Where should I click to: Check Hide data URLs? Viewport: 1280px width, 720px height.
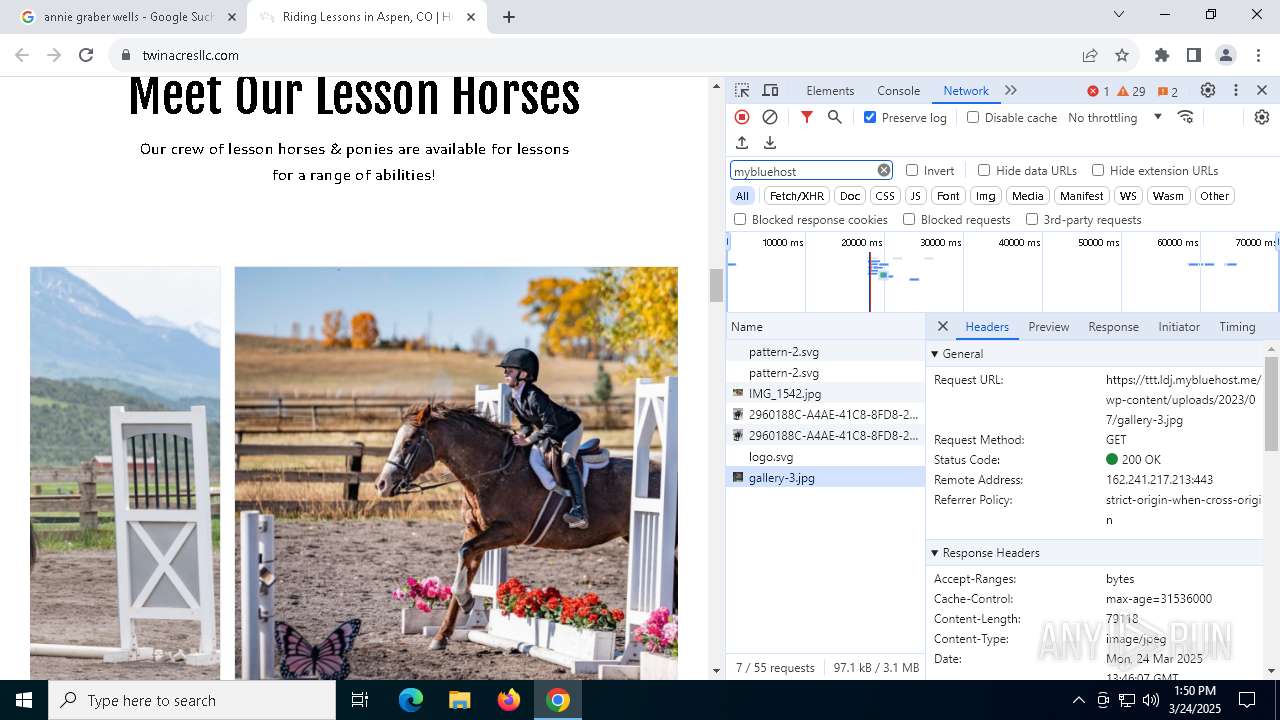point(984,170)
